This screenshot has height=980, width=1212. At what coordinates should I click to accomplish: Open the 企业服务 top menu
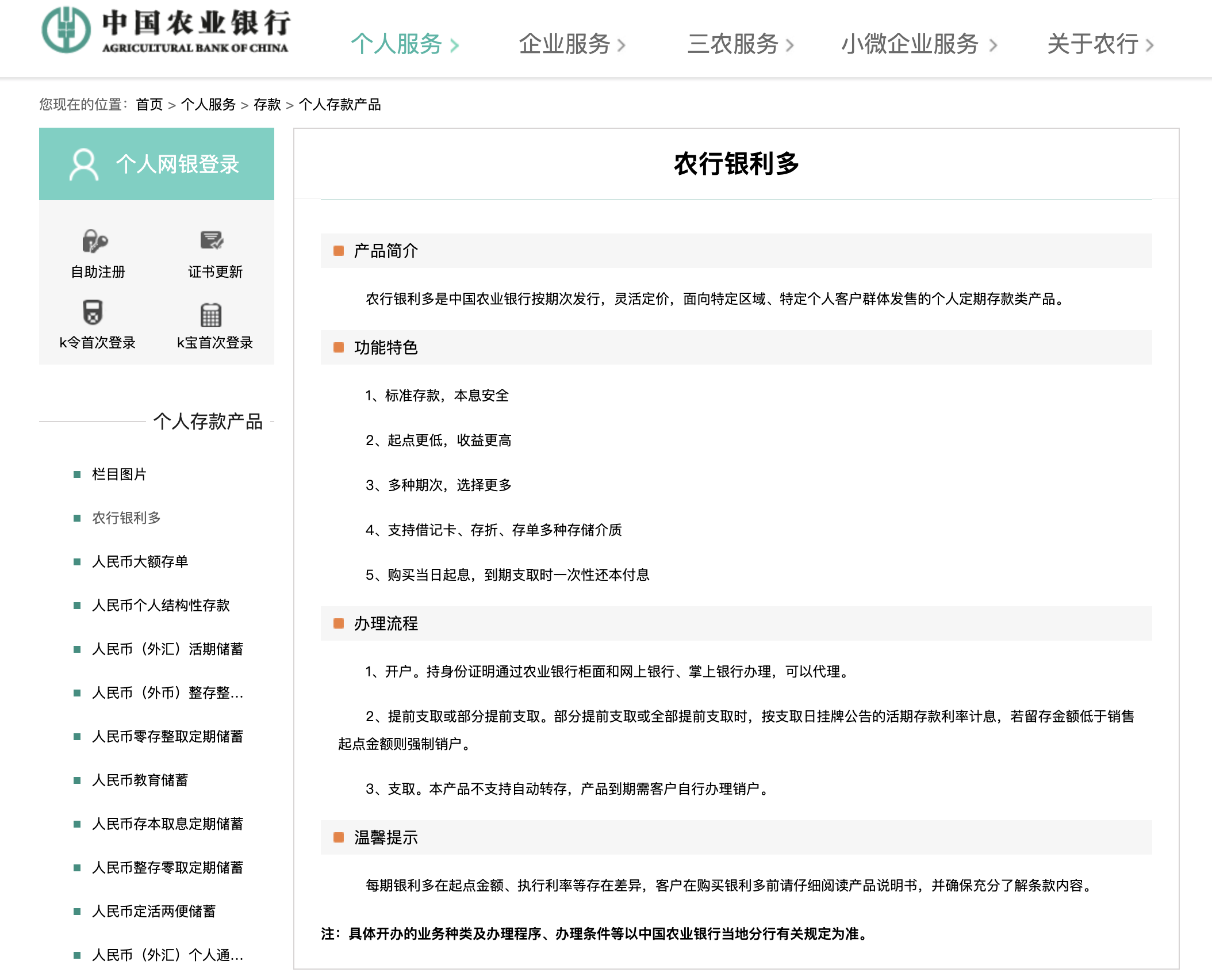click(564, 44)
